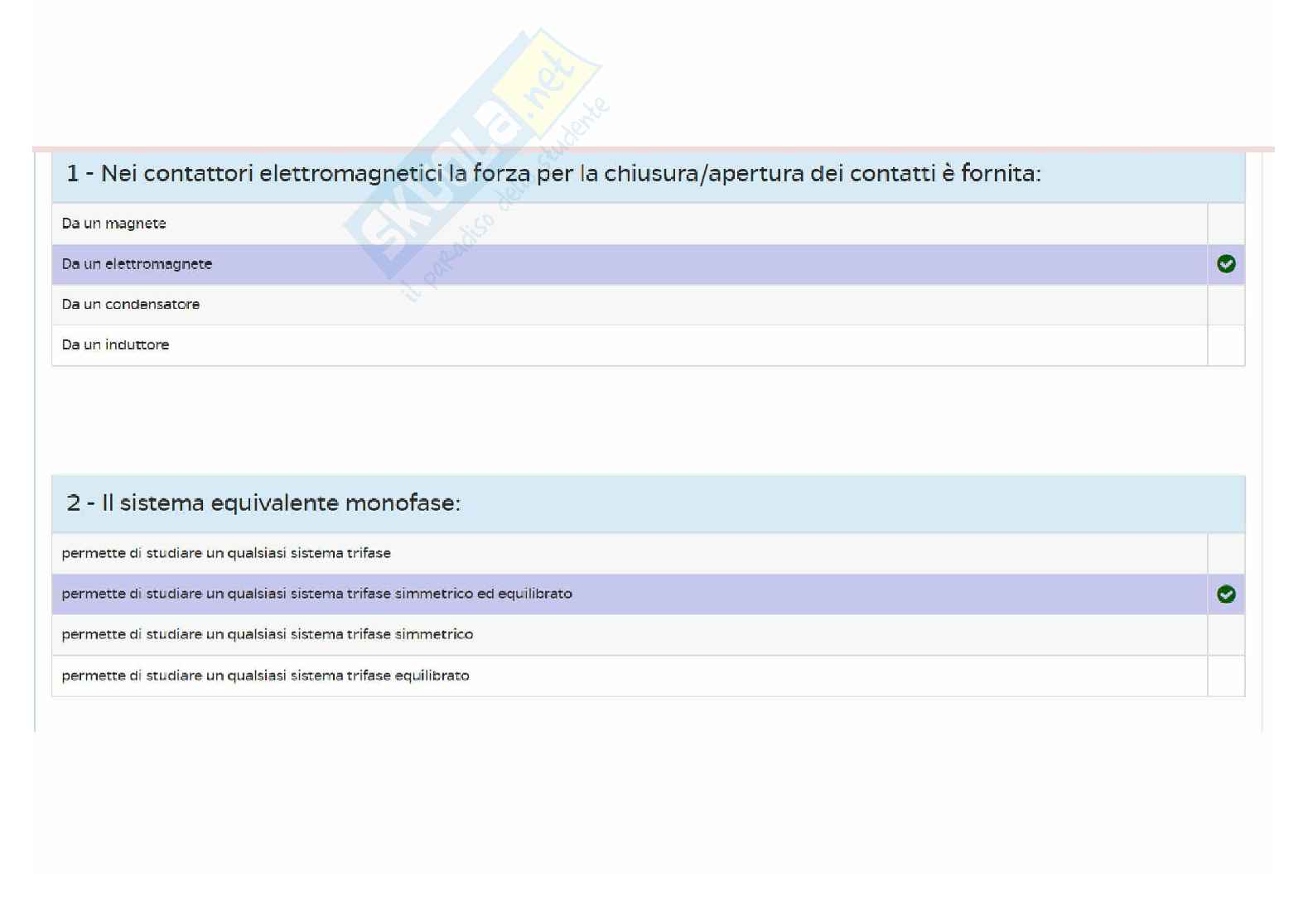The image size is (1308, 924).
Task: Click question 1 header about "contattori elettromagnetici"
Action: pos(553,174)
